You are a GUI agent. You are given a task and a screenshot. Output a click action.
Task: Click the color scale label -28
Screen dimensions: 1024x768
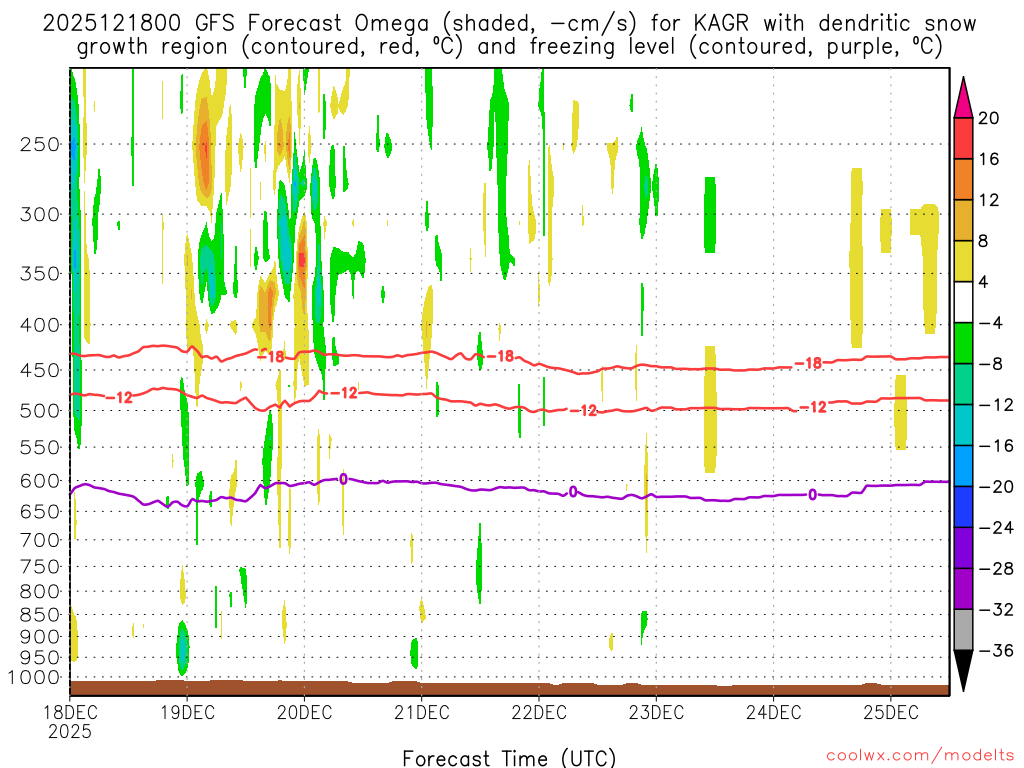[x=996, y=569]
